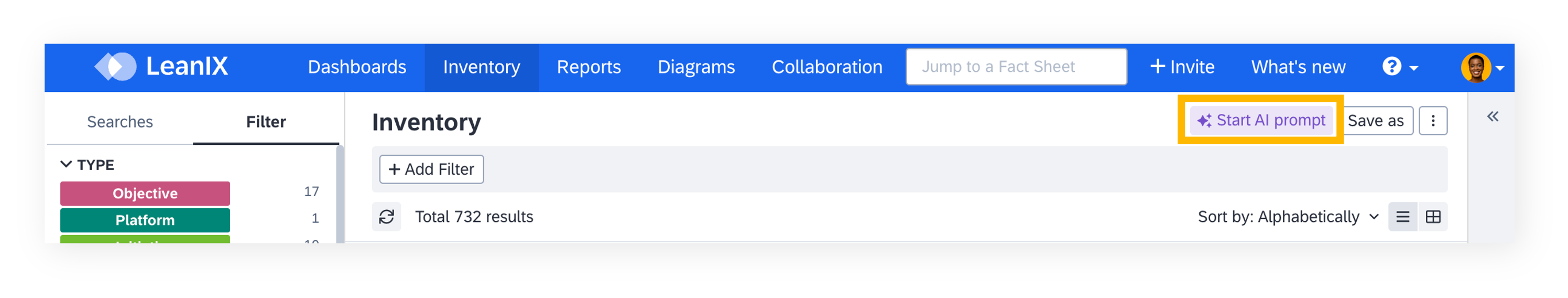Open the three-dot more options menu
Image resolution: width=1568 pixels, height=298 pixels.
pos(1433,121)
